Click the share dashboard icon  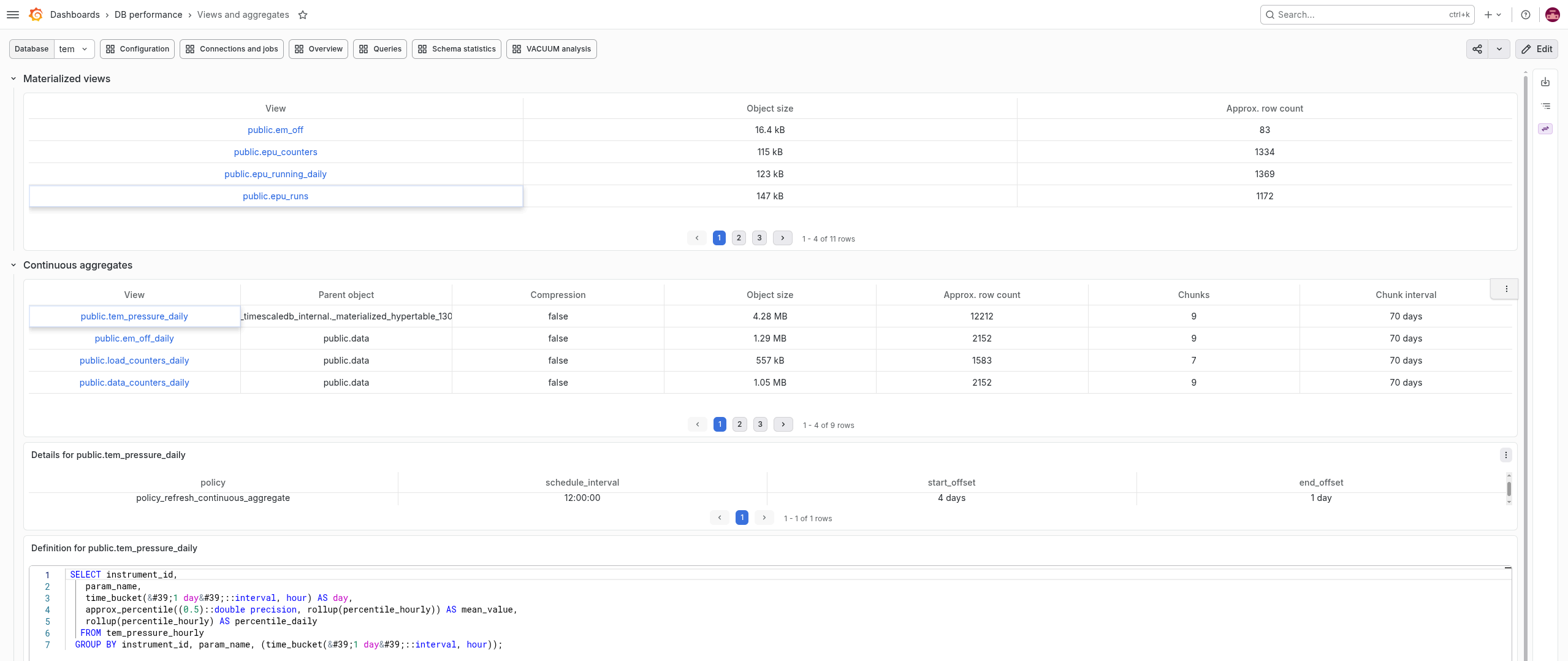(x=1477, y=49)
